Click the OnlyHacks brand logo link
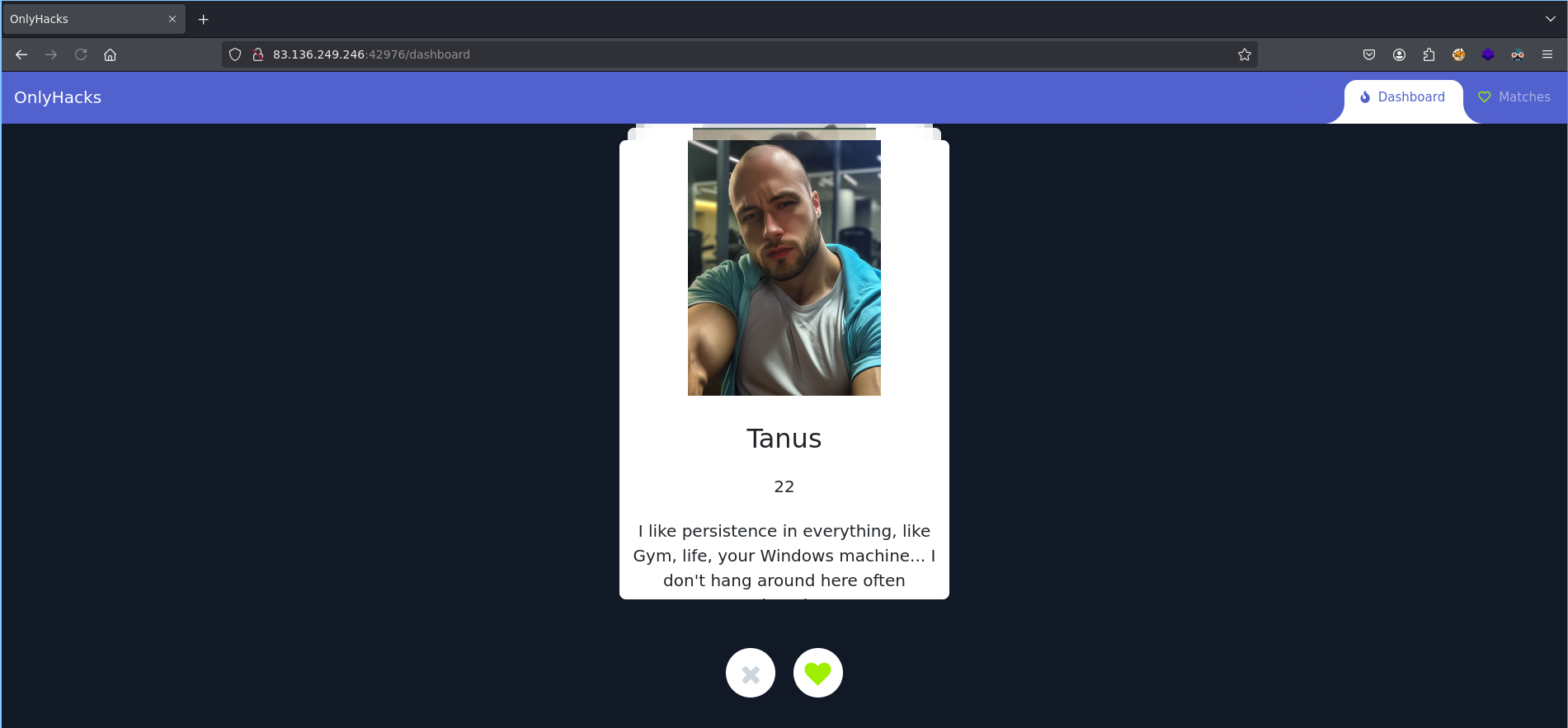1568x728 pixels. (58, 97)
